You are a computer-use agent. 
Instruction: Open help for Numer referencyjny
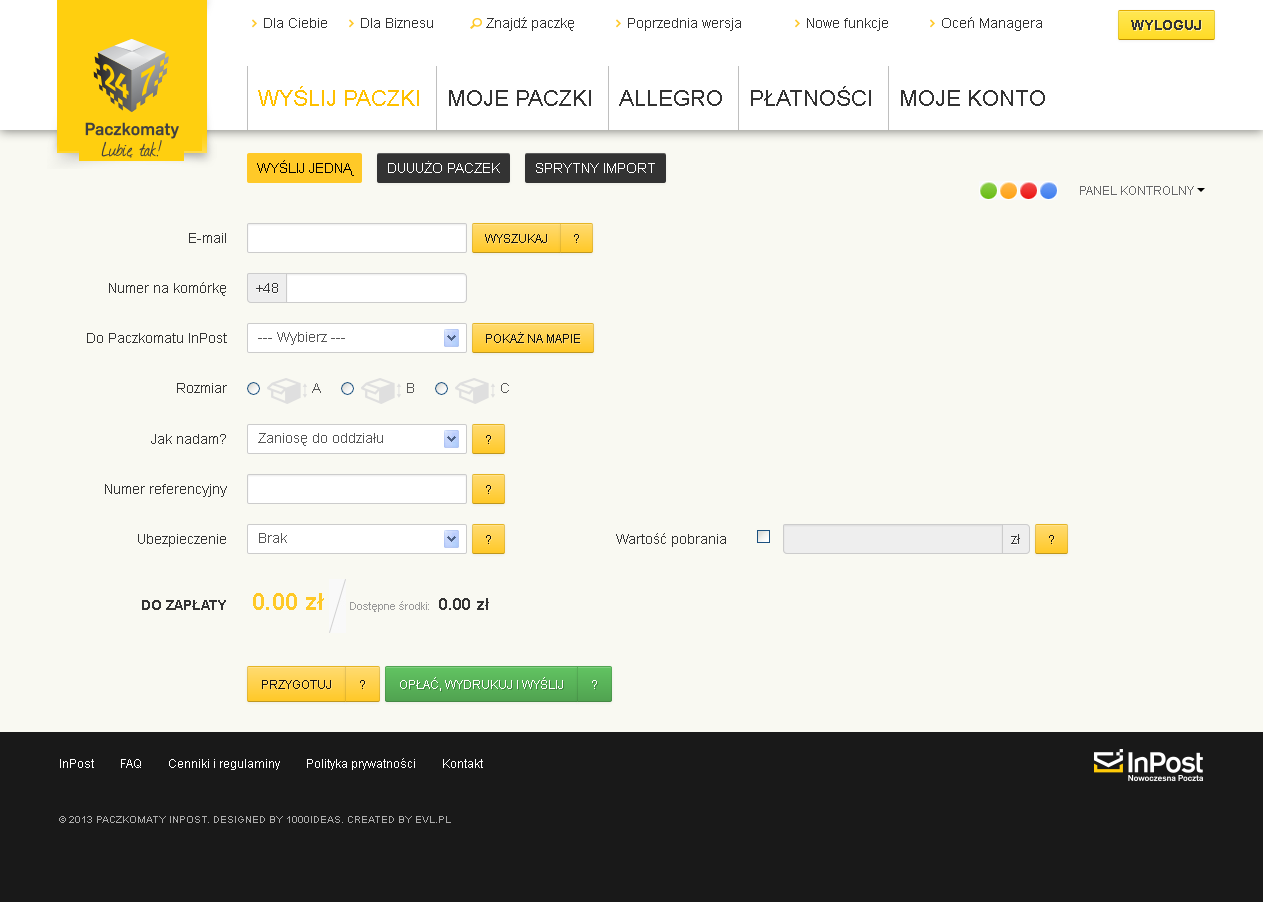(488, 489)
